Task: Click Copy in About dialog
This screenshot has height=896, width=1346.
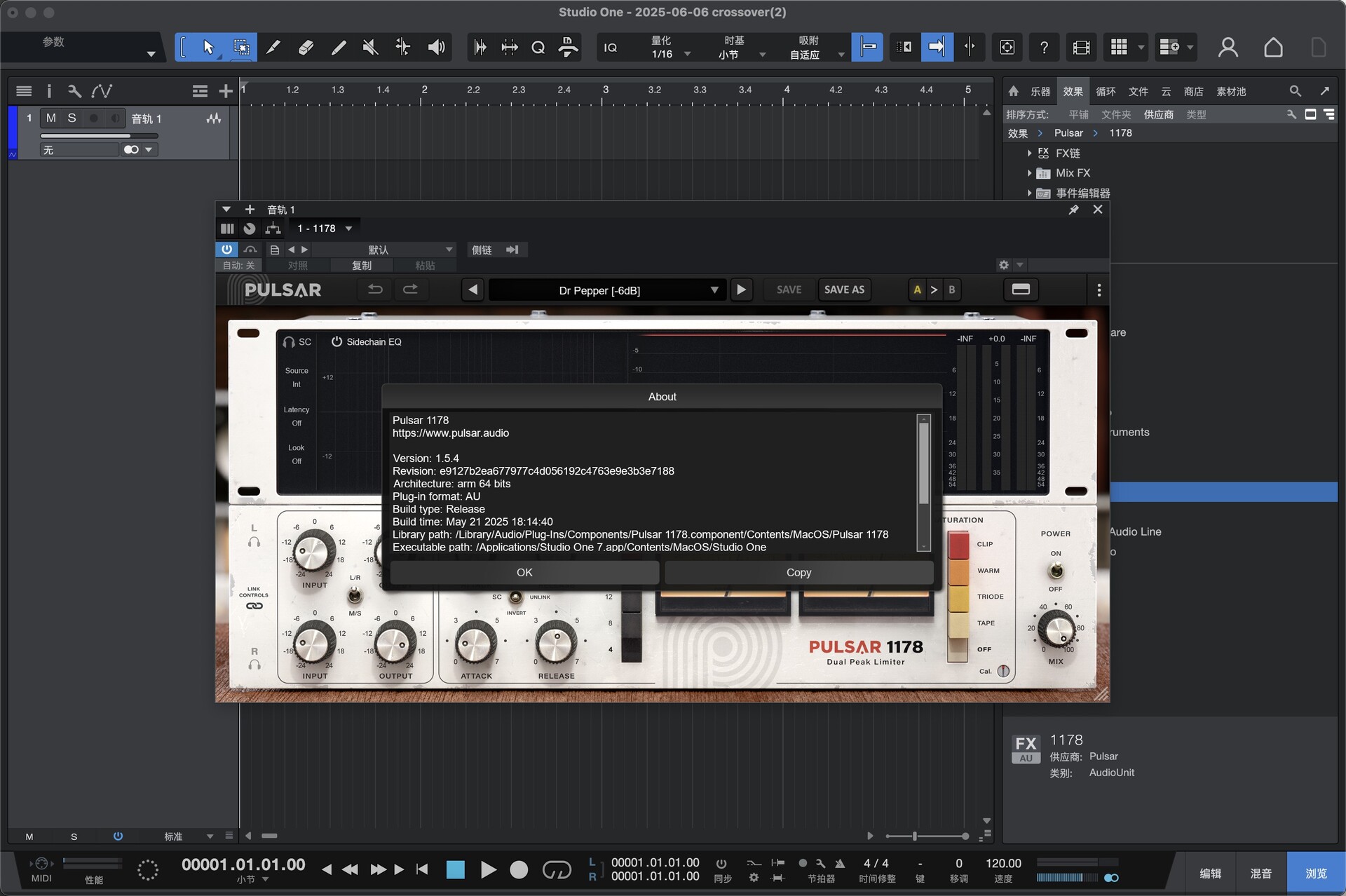Action: [x=798, y=572]
